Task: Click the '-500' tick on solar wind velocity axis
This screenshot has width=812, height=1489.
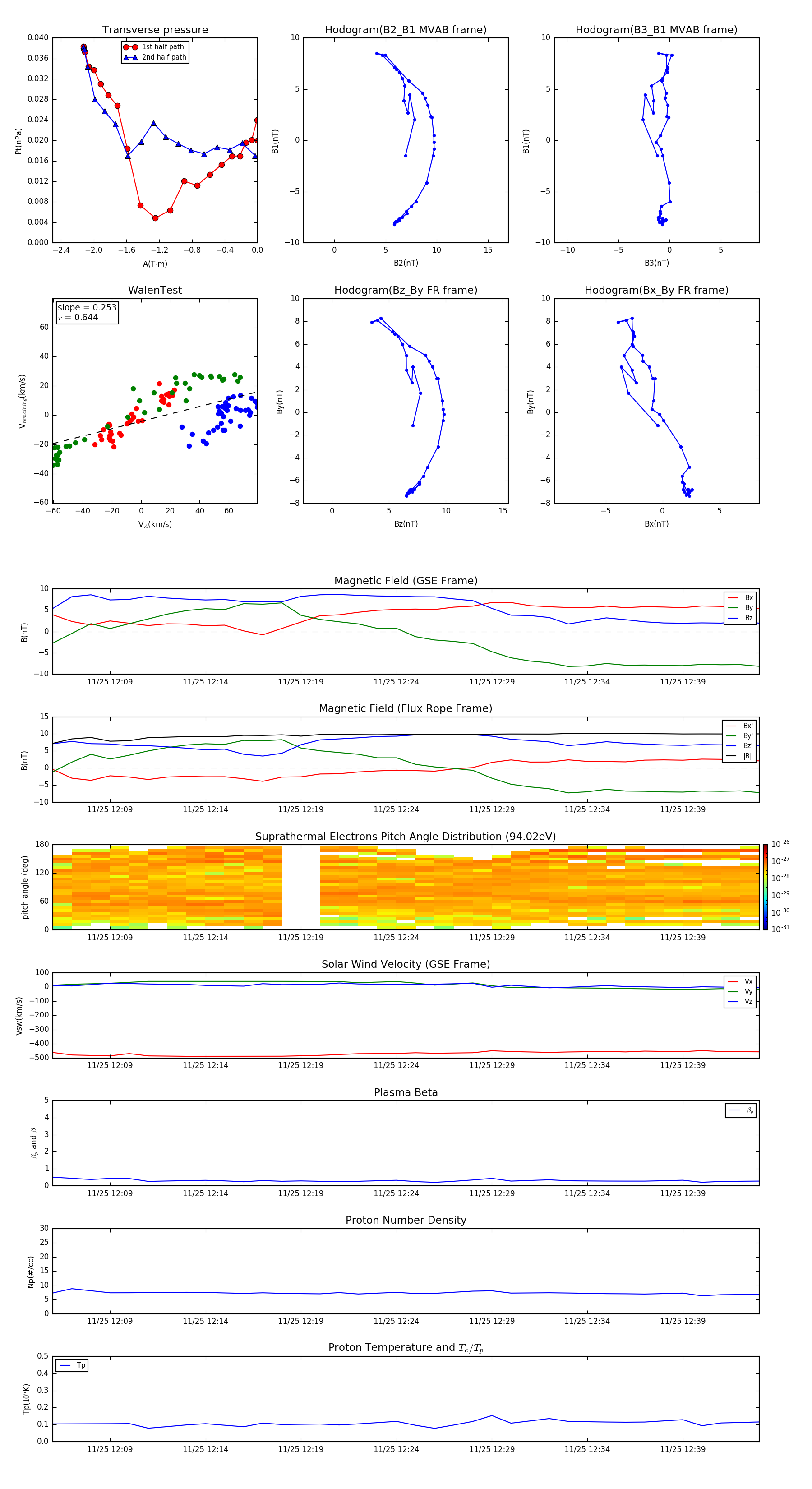Action: [x=39, y=1058]
